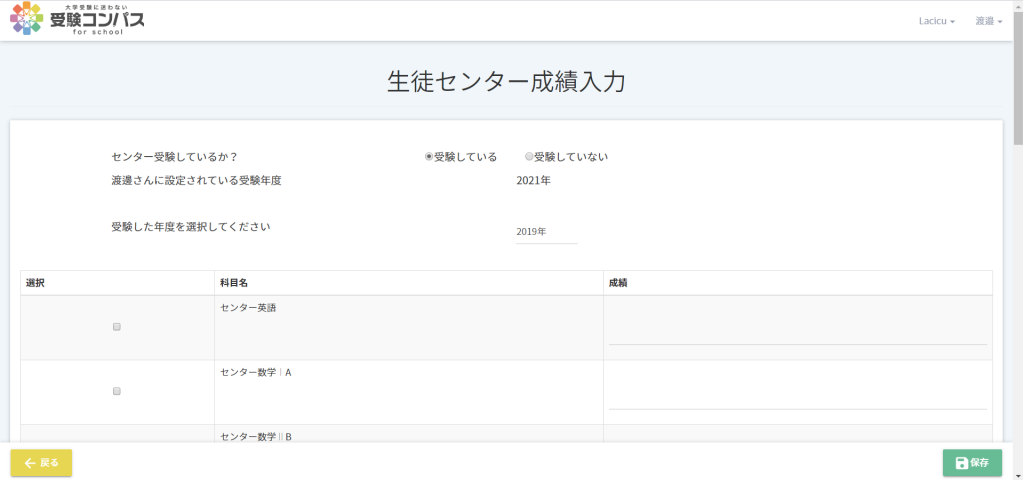1023x480 pixels.
Task: Click the 生徒センター成績入力 page heading
Action: 506,82
